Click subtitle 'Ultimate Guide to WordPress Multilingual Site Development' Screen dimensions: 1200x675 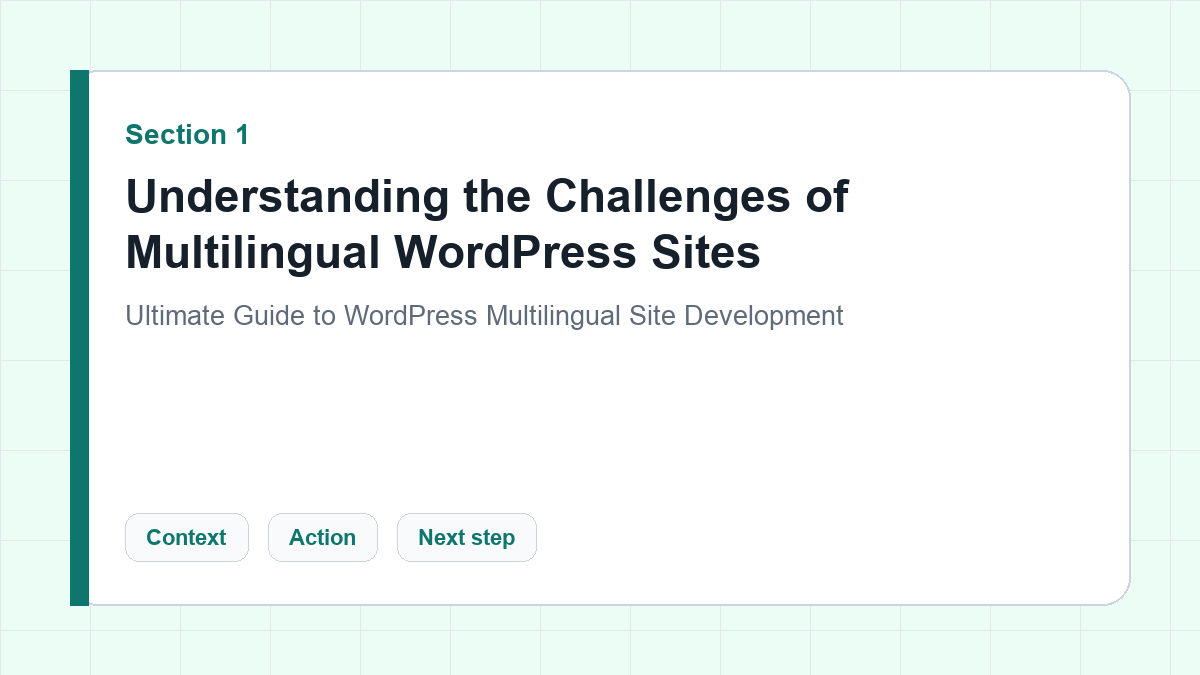(484, 316)
